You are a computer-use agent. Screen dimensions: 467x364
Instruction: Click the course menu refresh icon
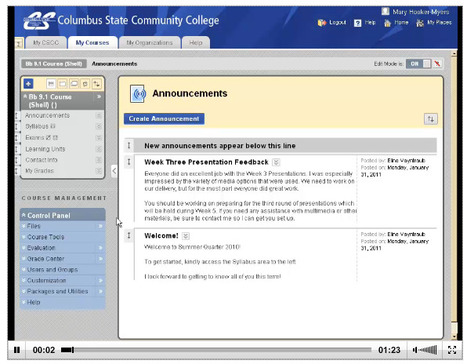(85, 84)
